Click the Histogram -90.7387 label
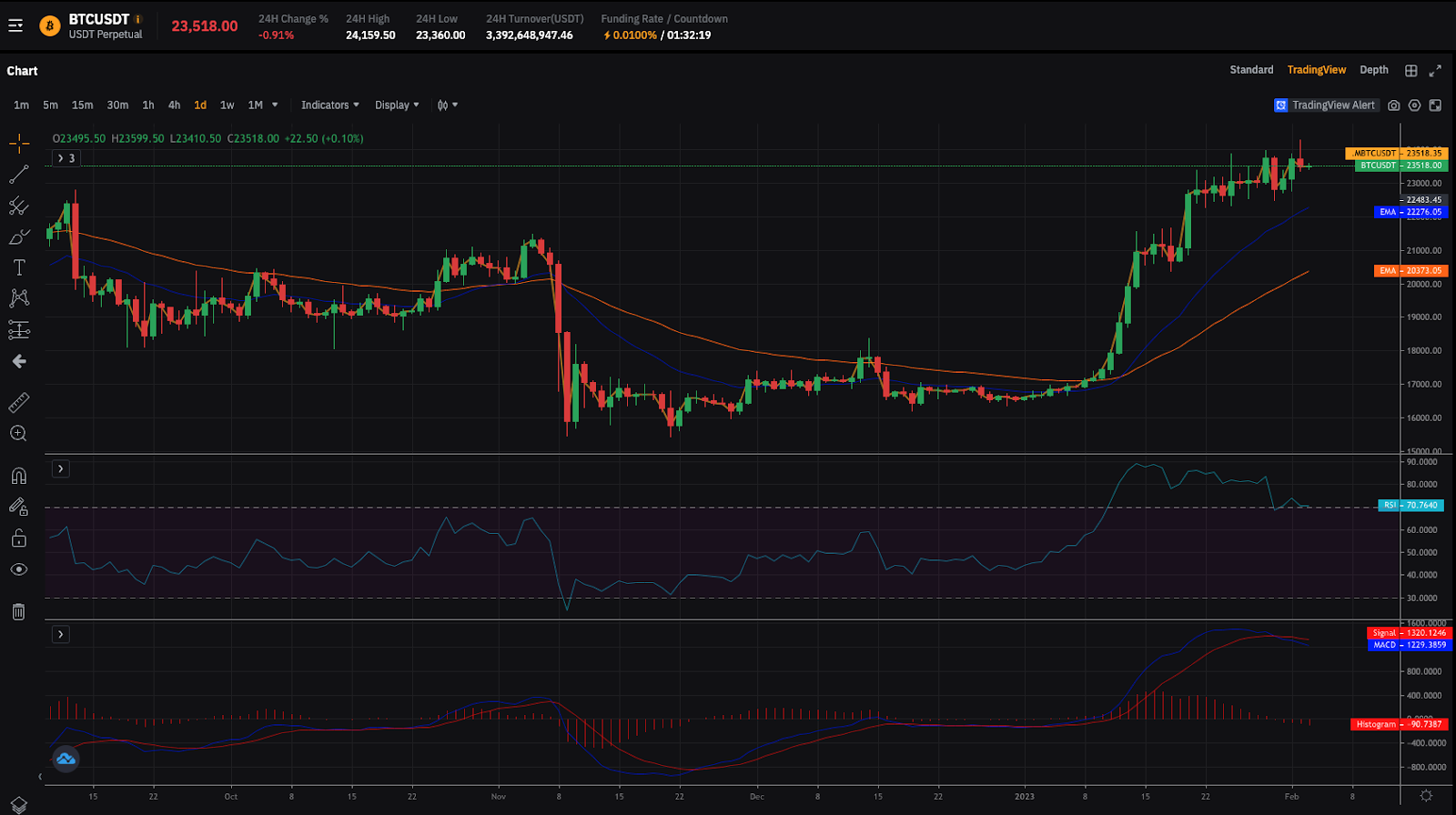 pyautogui.click(x=1400, y=725)
